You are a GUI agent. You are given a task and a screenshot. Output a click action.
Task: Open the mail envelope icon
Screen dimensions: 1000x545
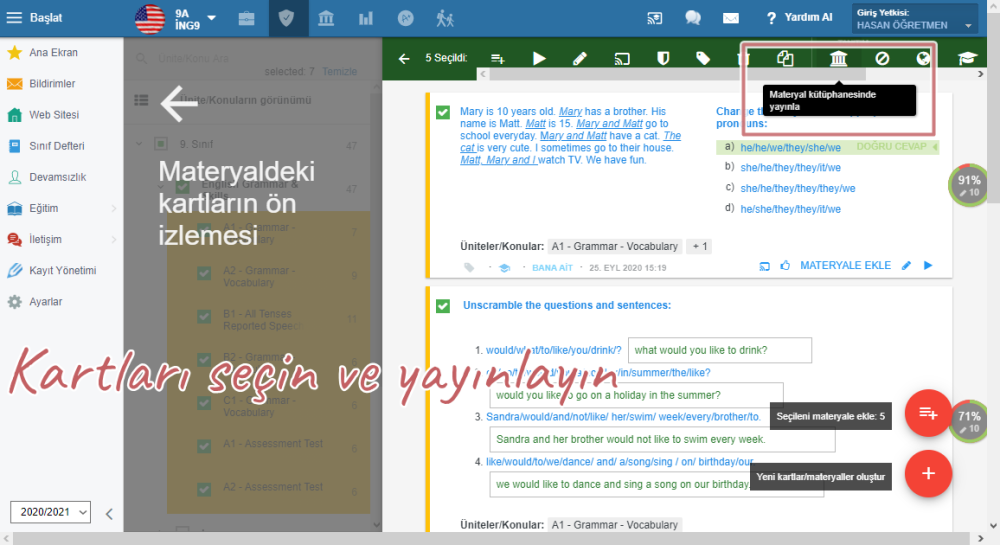[731, 18]
